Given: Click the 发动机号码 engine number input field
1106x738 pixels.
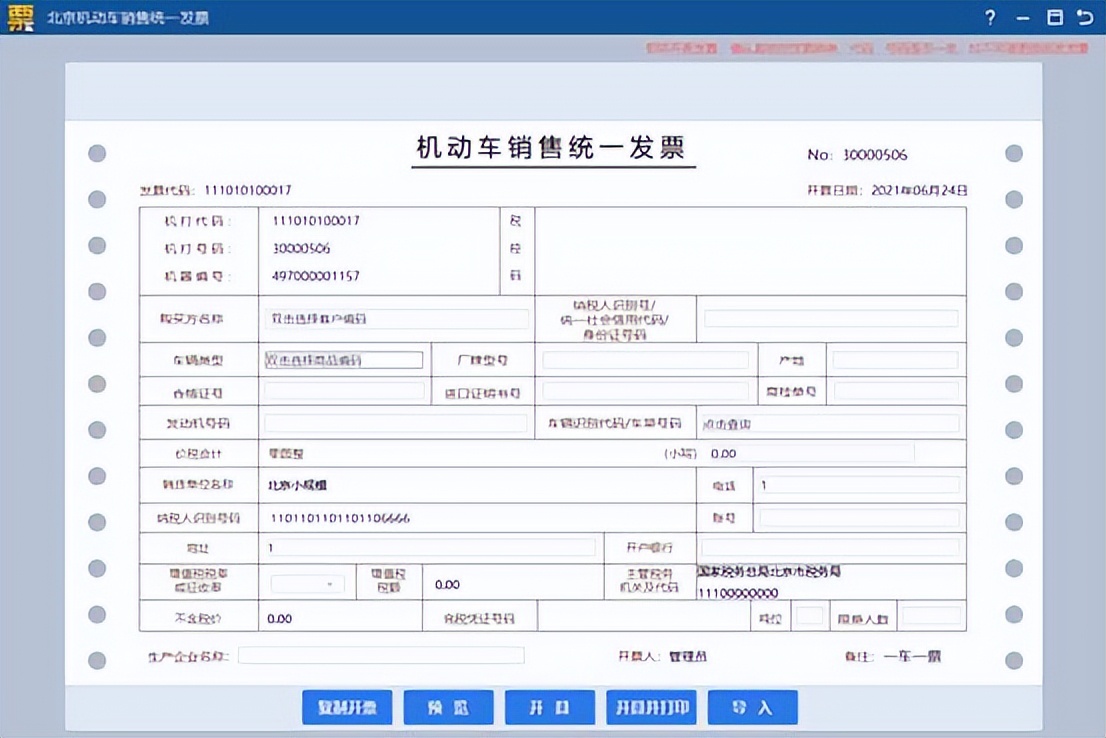Looking at the screenshot, I should point(397,422).
